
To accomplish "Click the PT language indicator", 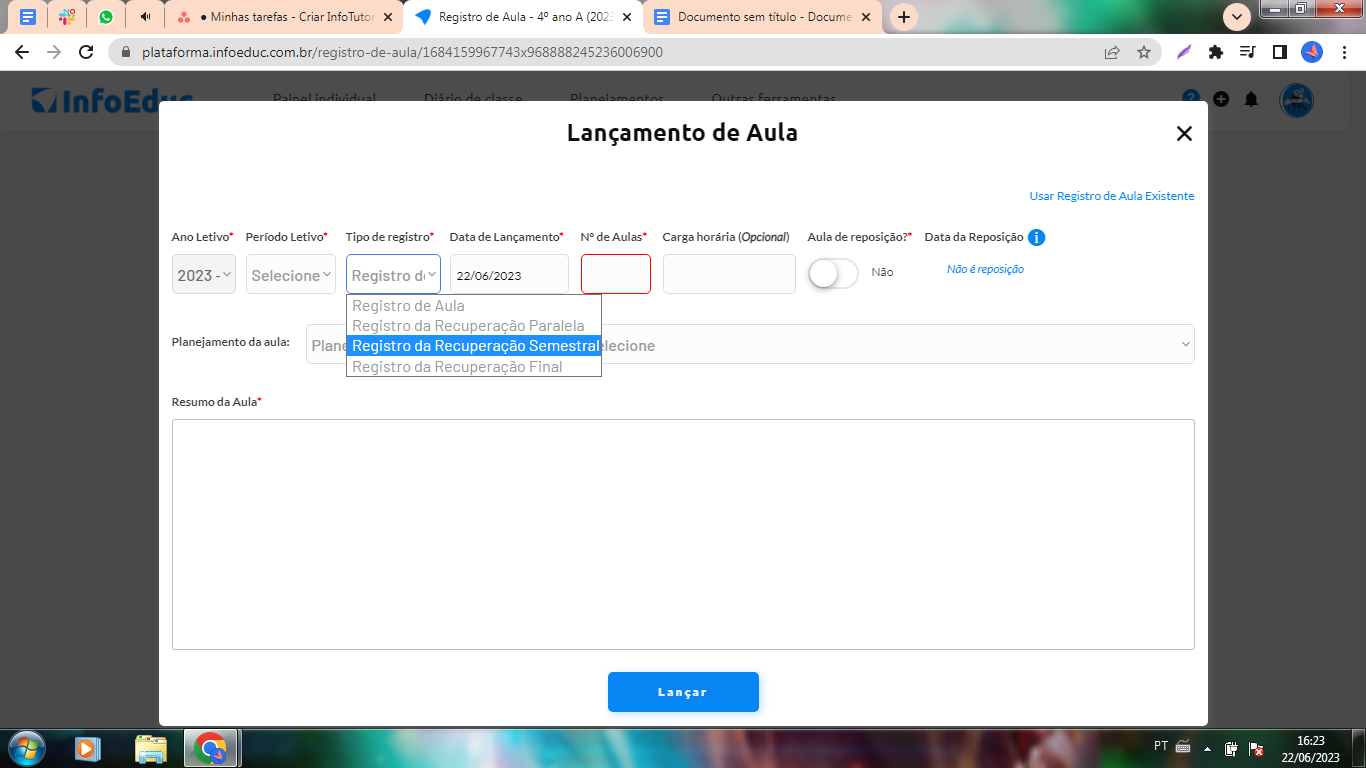I will pyautogui.click(x=1161, y=746).
